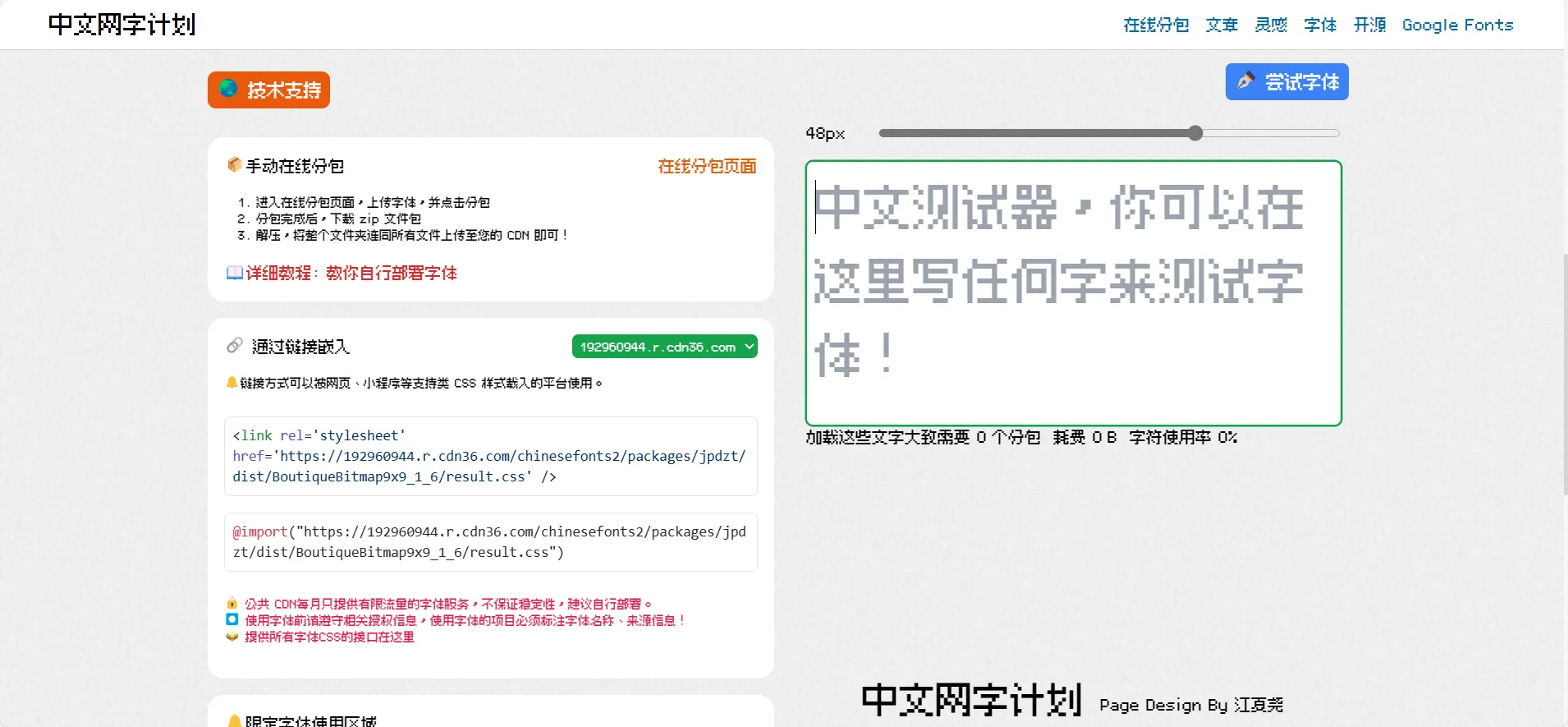This screenshot has height=727, width=1568.
Task: Click the 手动在线分包 heading
Action: click(x=295, y=166)
